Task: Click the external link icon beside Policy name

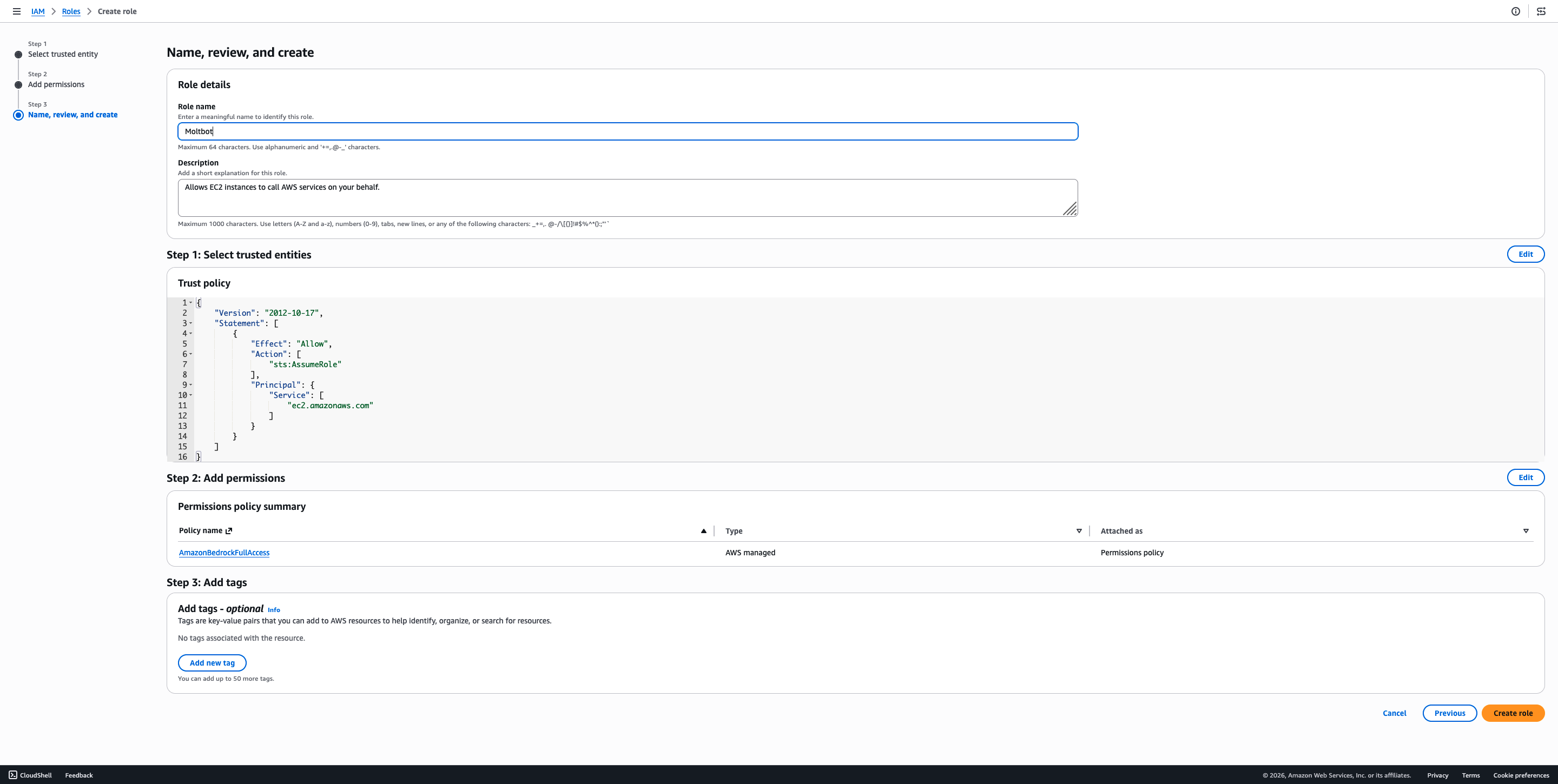Action: tap(229, 531)
